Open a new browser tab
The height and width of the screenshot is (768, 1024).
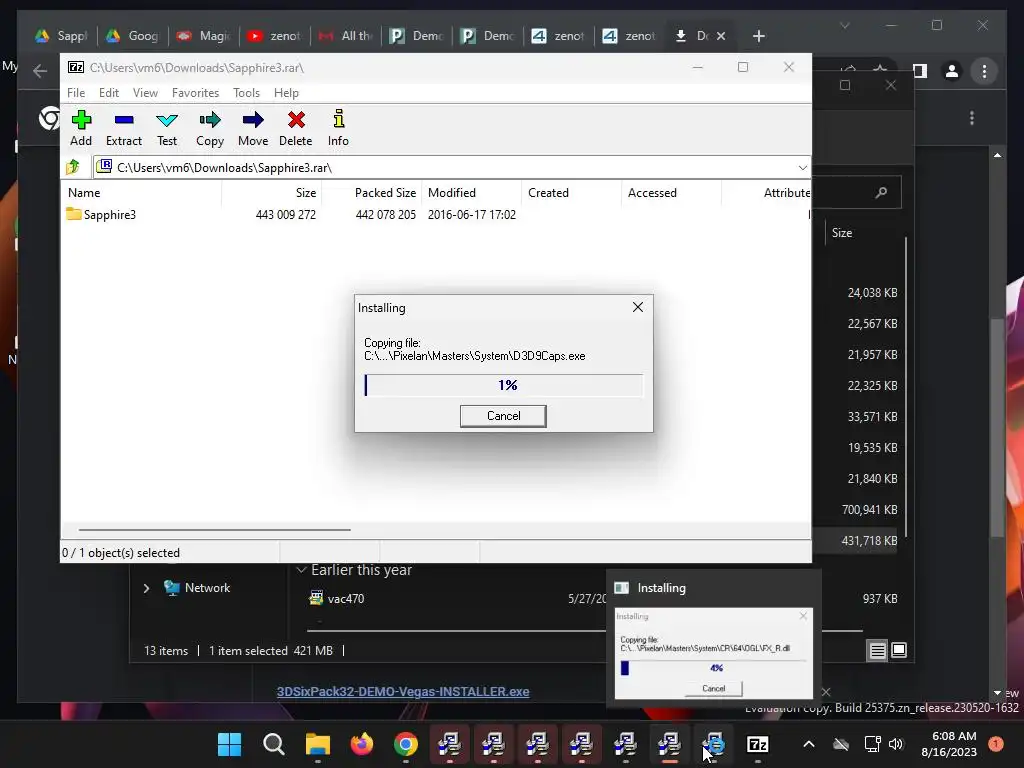tap(758, 36)
